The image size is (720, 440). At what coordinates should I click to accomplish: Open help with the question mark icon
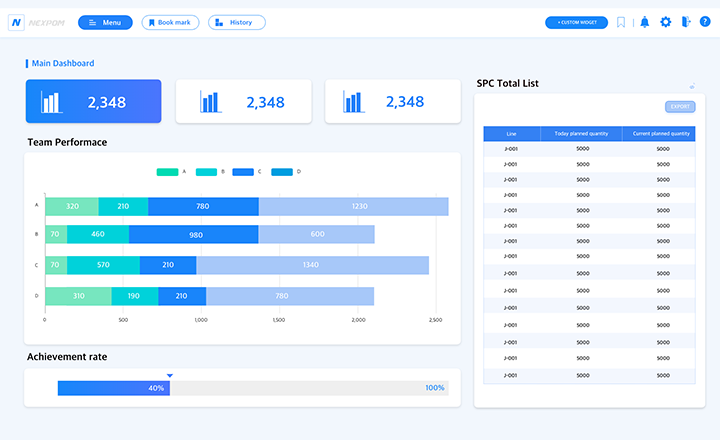704,22
